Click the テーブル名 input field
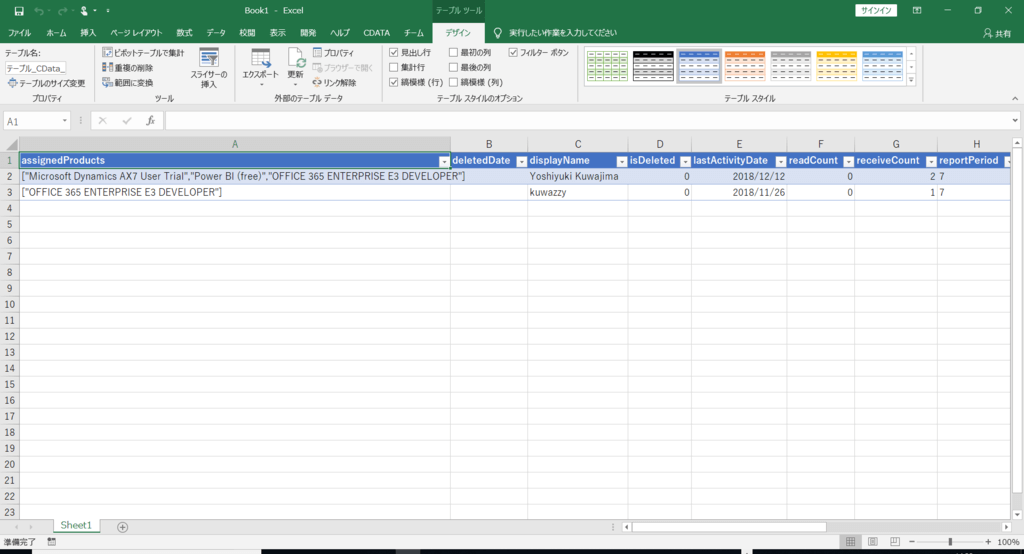The image size is (1024, 554). 35,68
